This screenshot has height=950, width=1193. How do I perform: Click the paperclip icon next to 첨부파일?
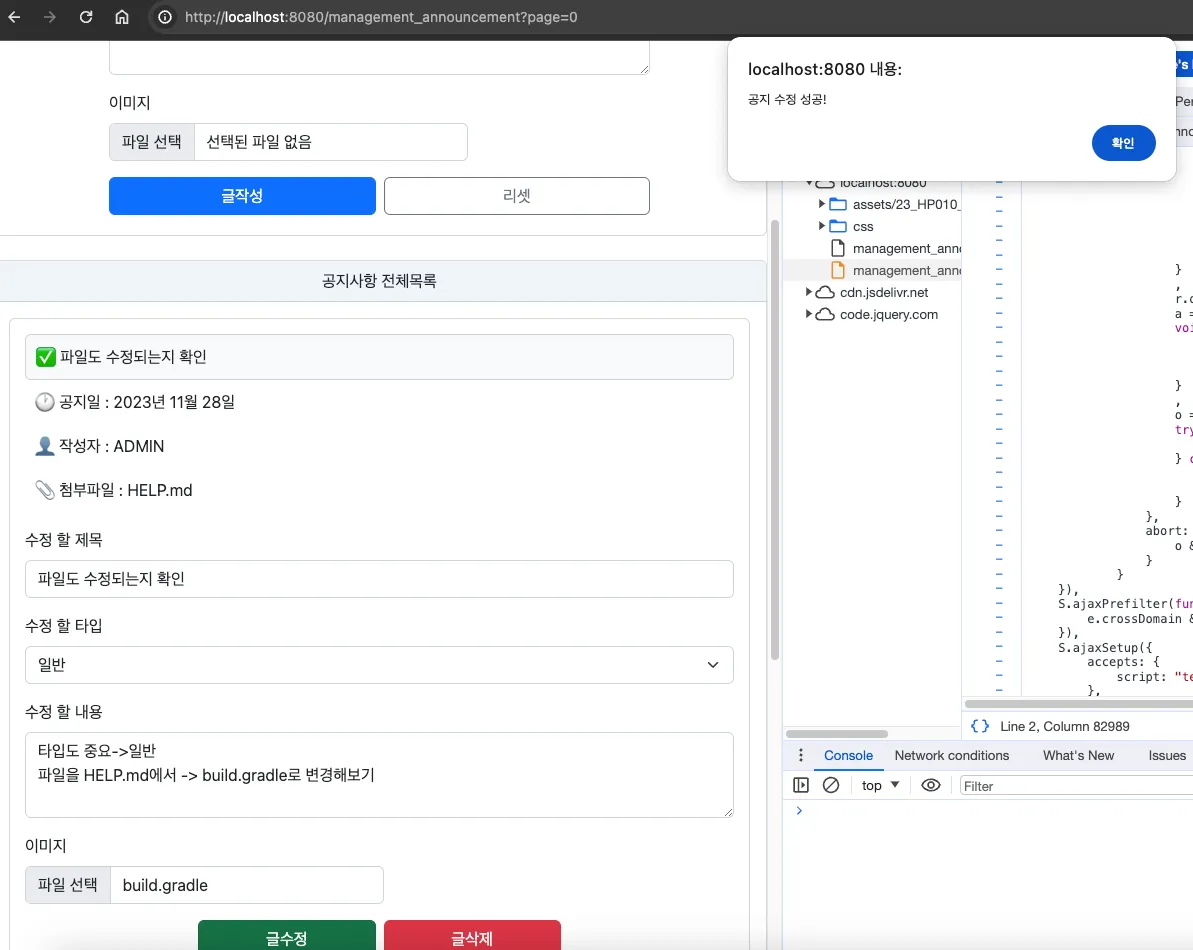pos(45,491)
